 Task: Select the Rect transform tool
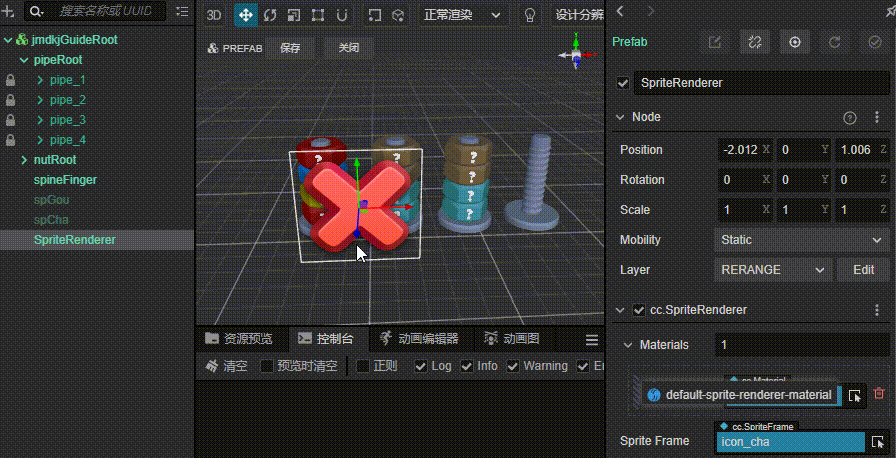[x=318, y=15]
